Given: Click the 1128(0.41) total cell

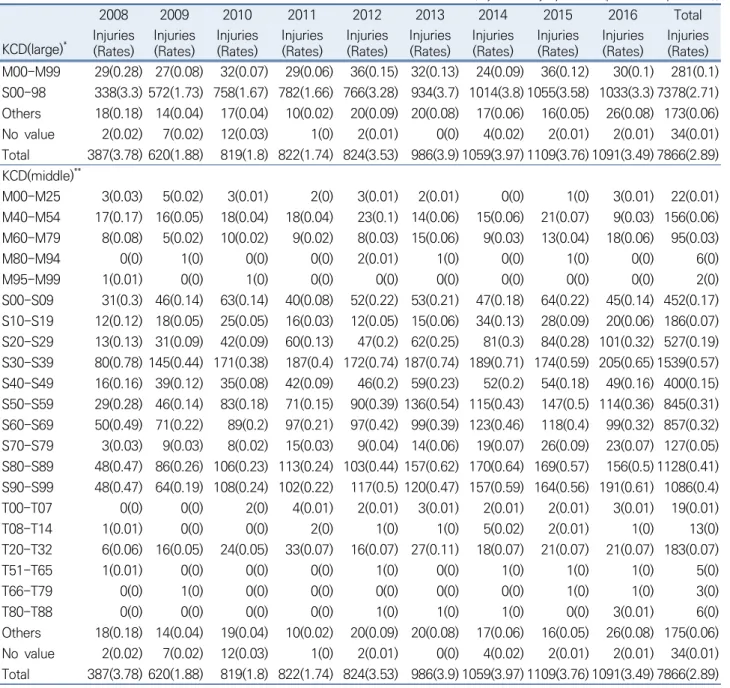Looking at the screenshot, I should click(x=688, y=466).
